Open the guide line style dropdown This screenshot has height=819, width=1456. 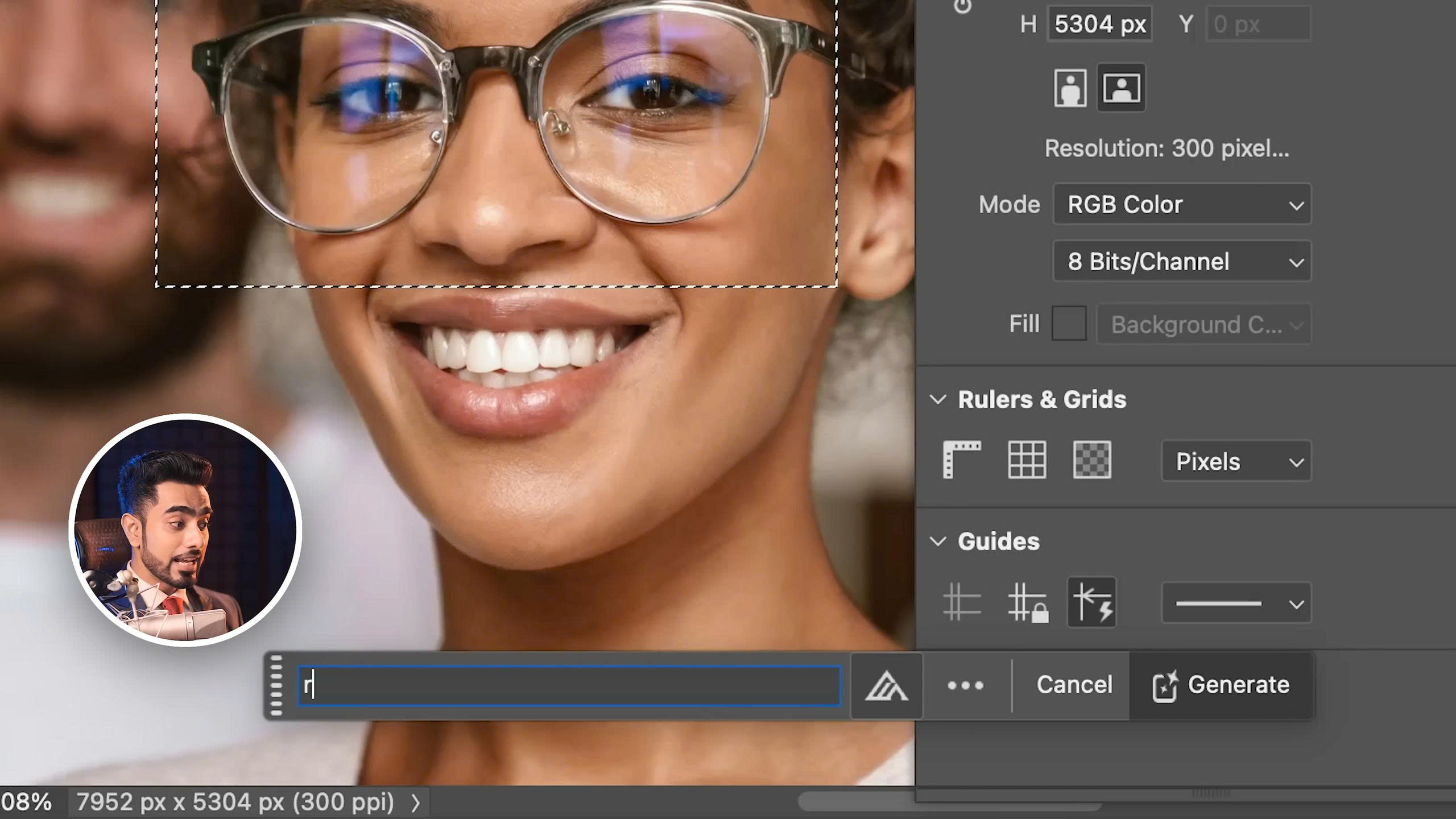click(1236, 603)
